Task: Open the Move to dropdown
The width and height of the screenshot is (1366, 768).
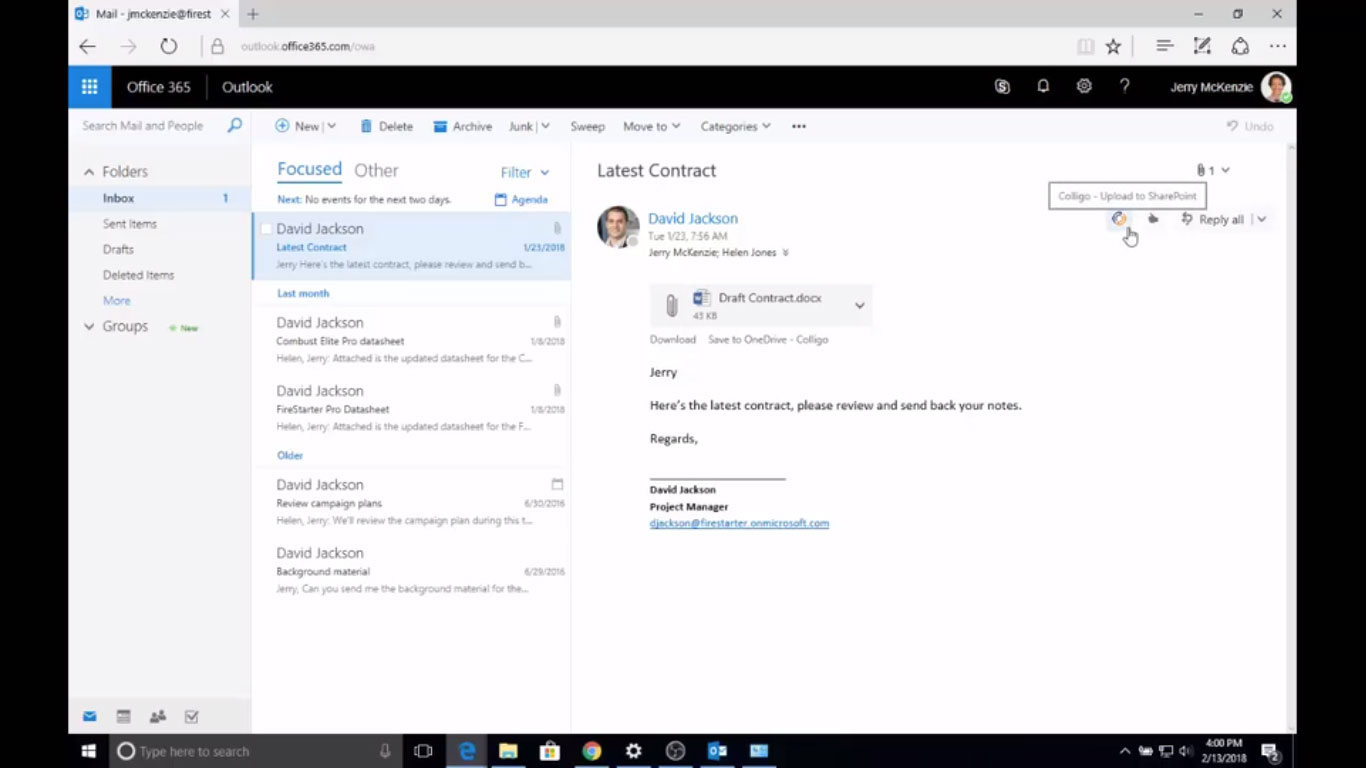Action: tap(651, 126)
